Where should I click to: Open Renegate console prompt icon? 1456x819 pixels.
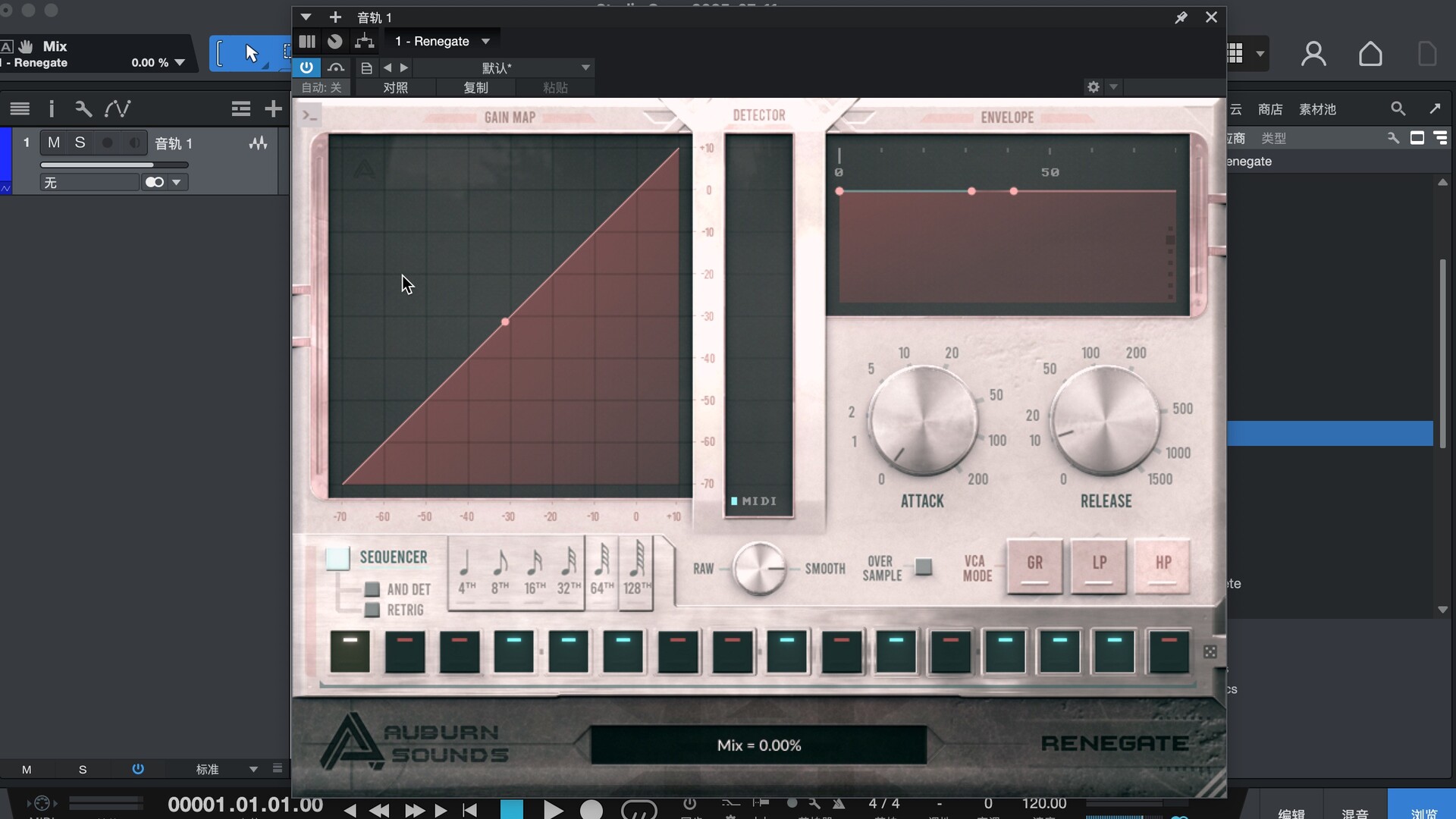click(309, 115)
